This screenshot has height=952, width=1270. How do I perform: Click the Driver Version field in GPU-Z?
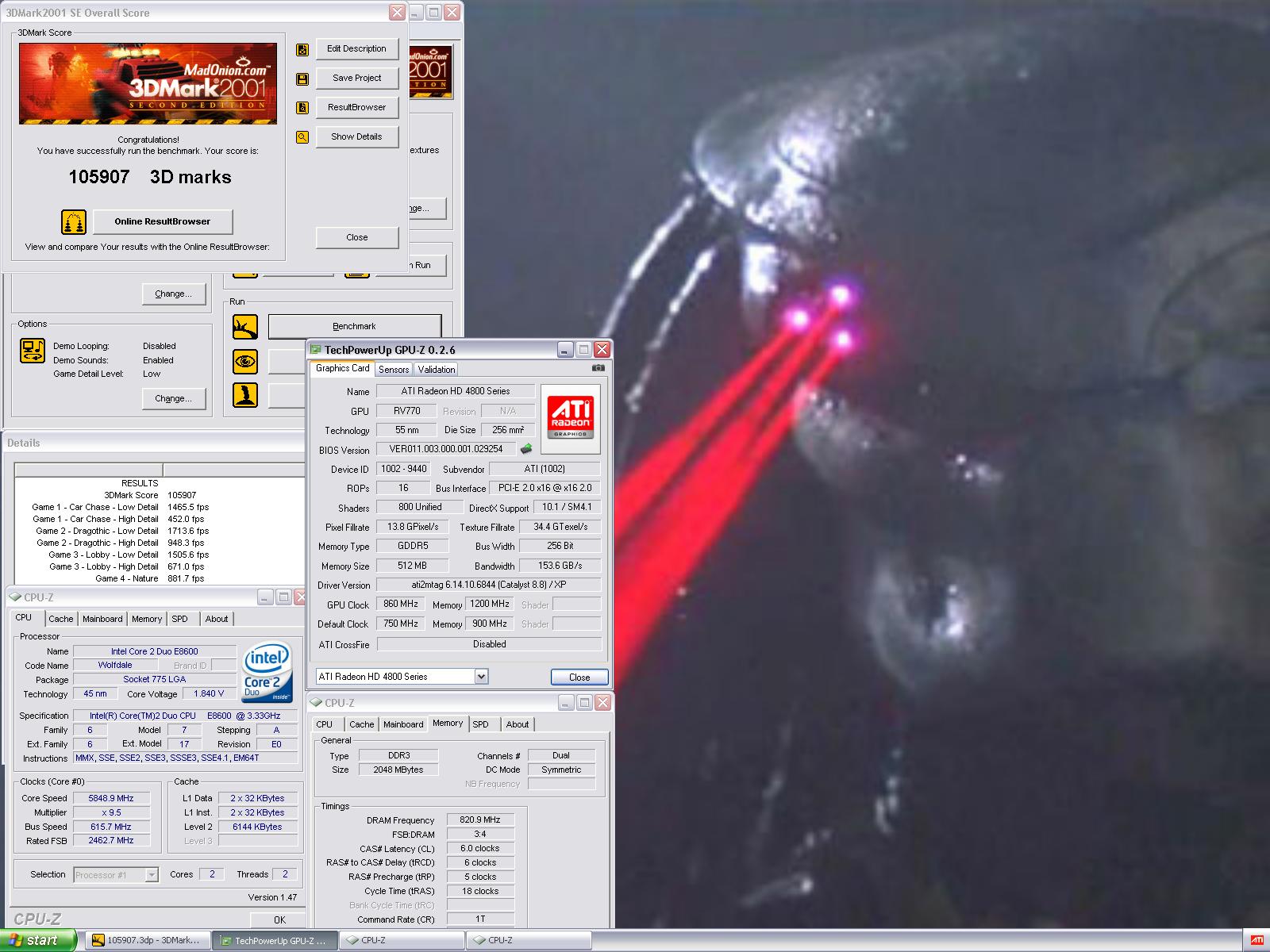tap(489, 585)
